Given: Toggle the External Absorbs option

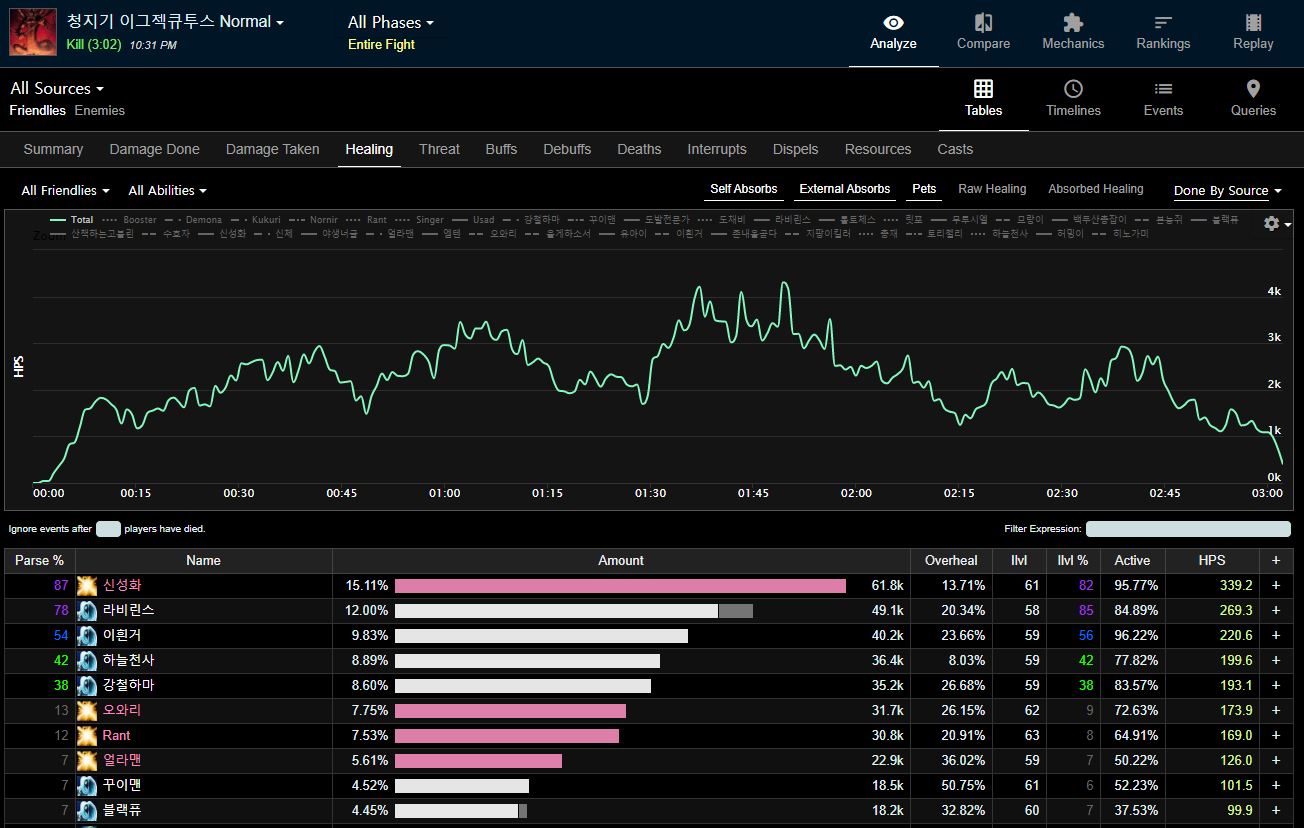Looking at the screenshot, I should [844, 189].
